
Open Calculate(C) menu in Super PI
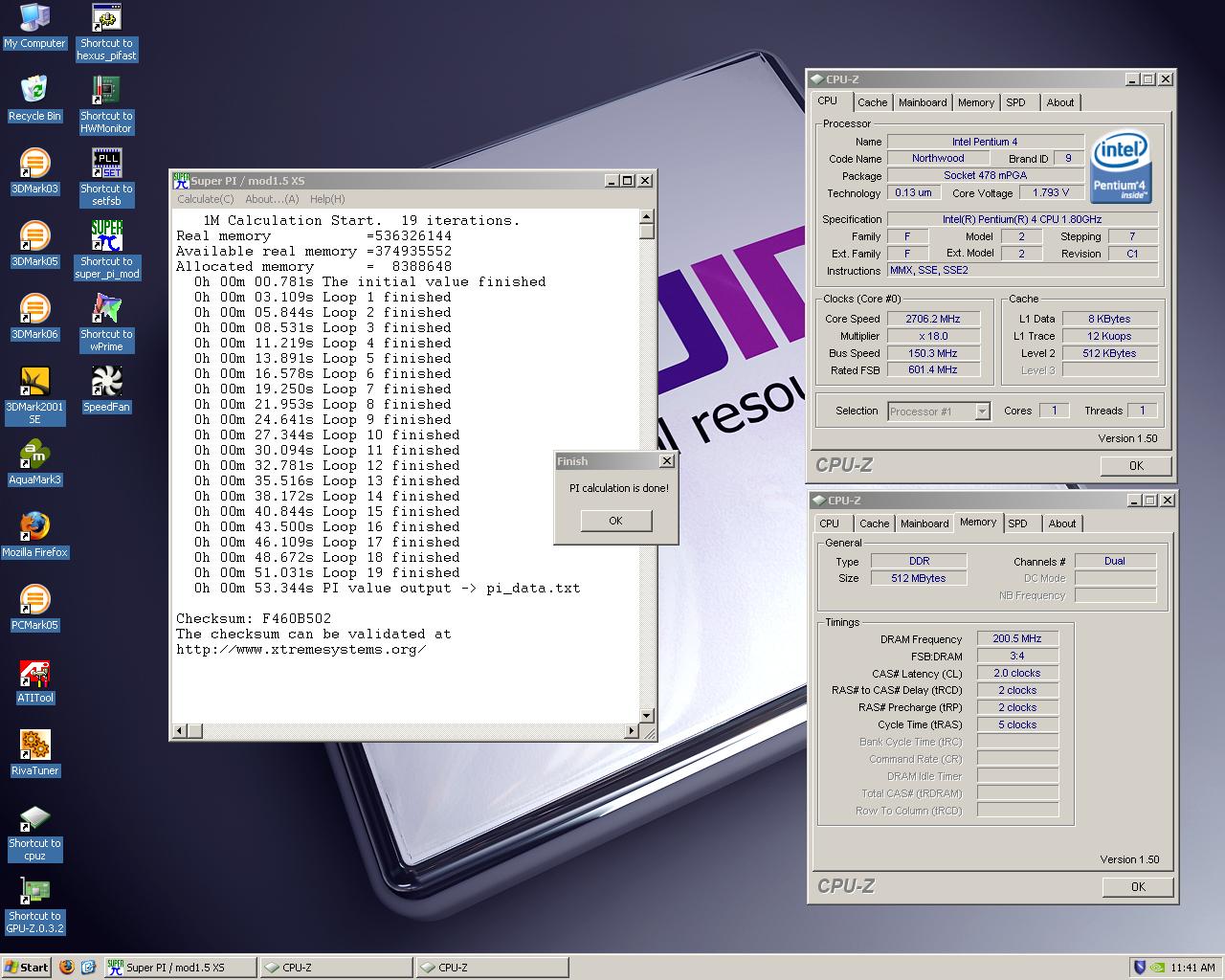[x=206, y=199]
